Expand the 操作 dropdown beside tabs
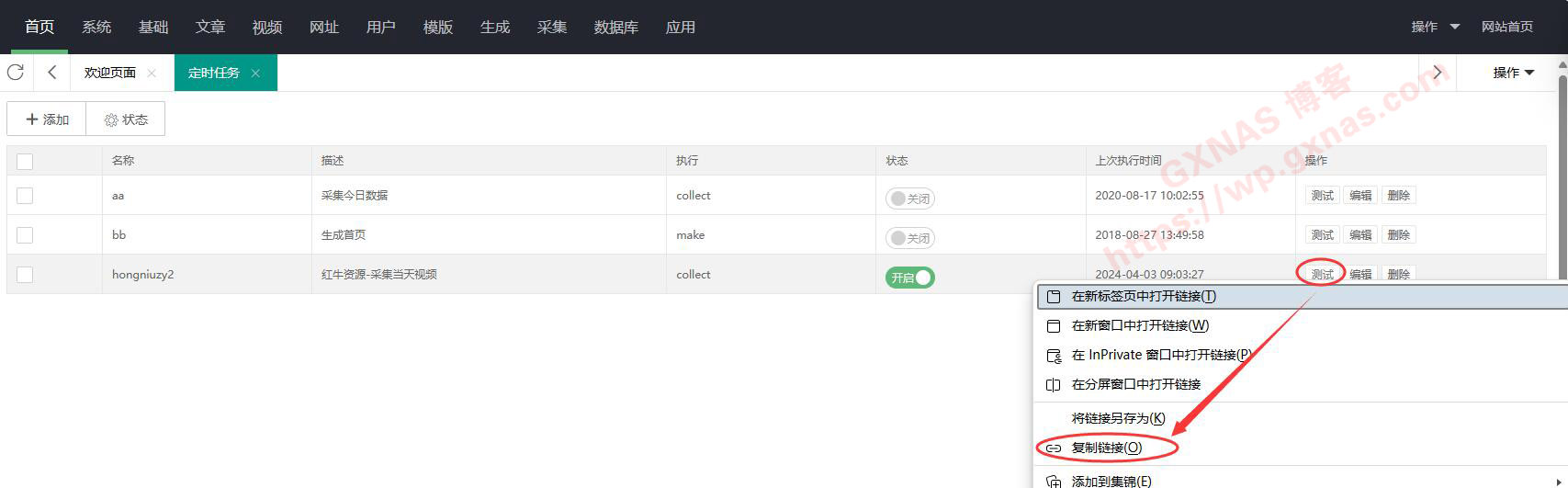Screen dimensions: 1568x488 pyautogui.click(x=1513, y=73)
